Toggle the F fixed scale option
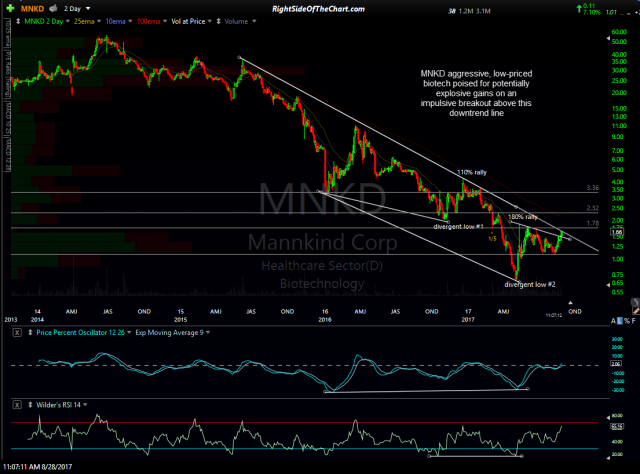Screen dimensions: 640x474 (633, 321)
